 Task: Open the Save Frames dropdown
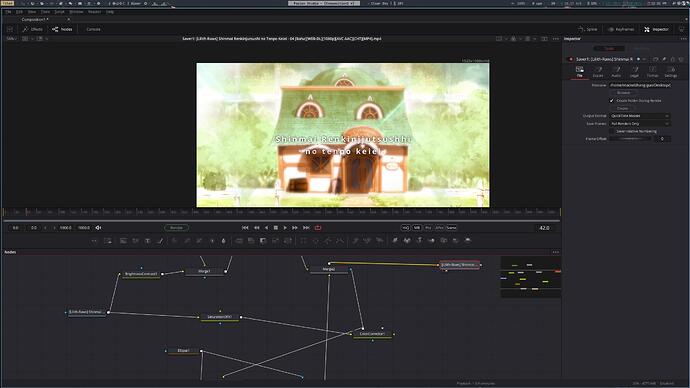tap(640, 124)
